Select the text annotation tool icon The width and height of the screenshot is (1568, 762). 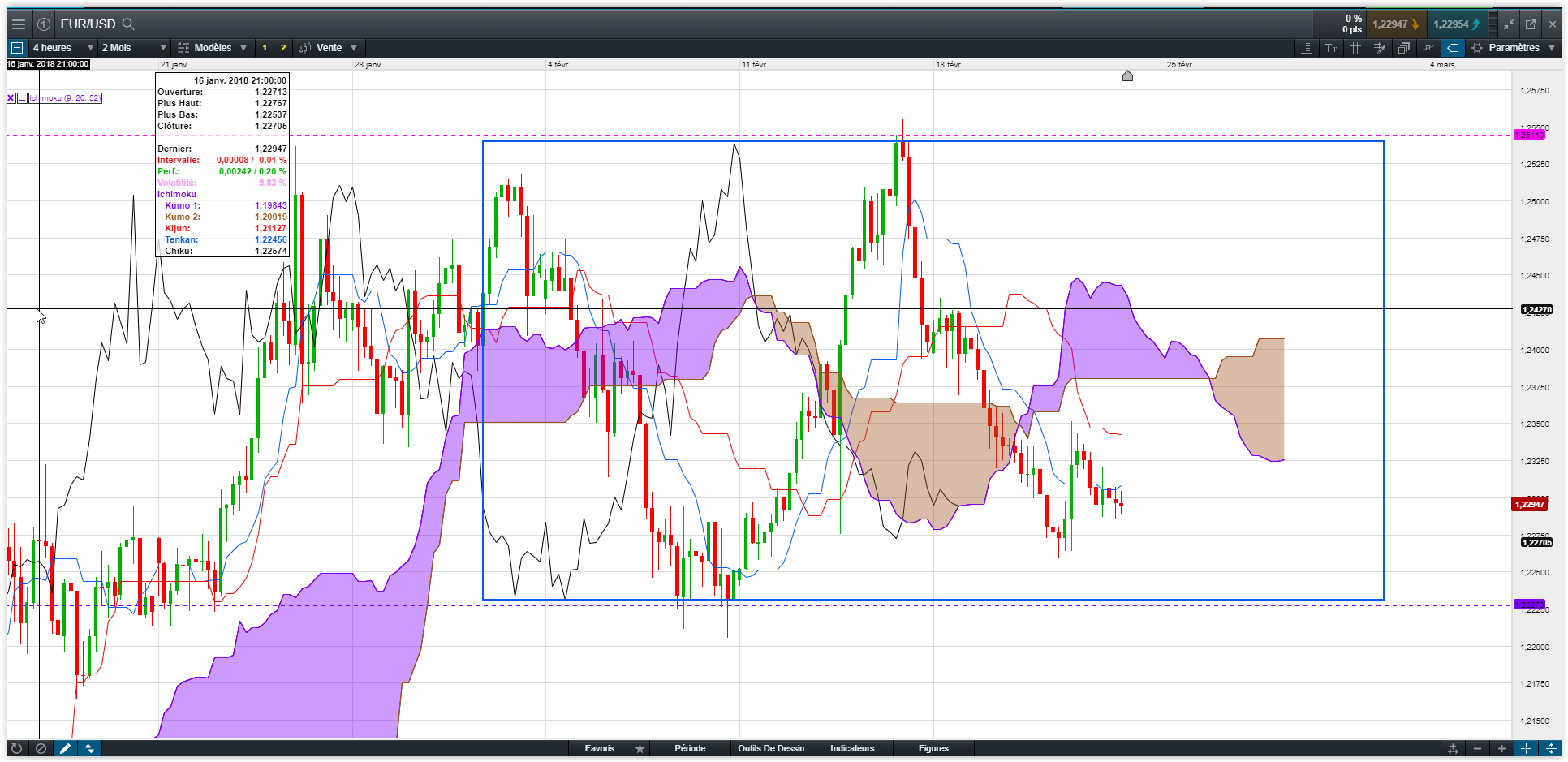tap(1331, 48)
